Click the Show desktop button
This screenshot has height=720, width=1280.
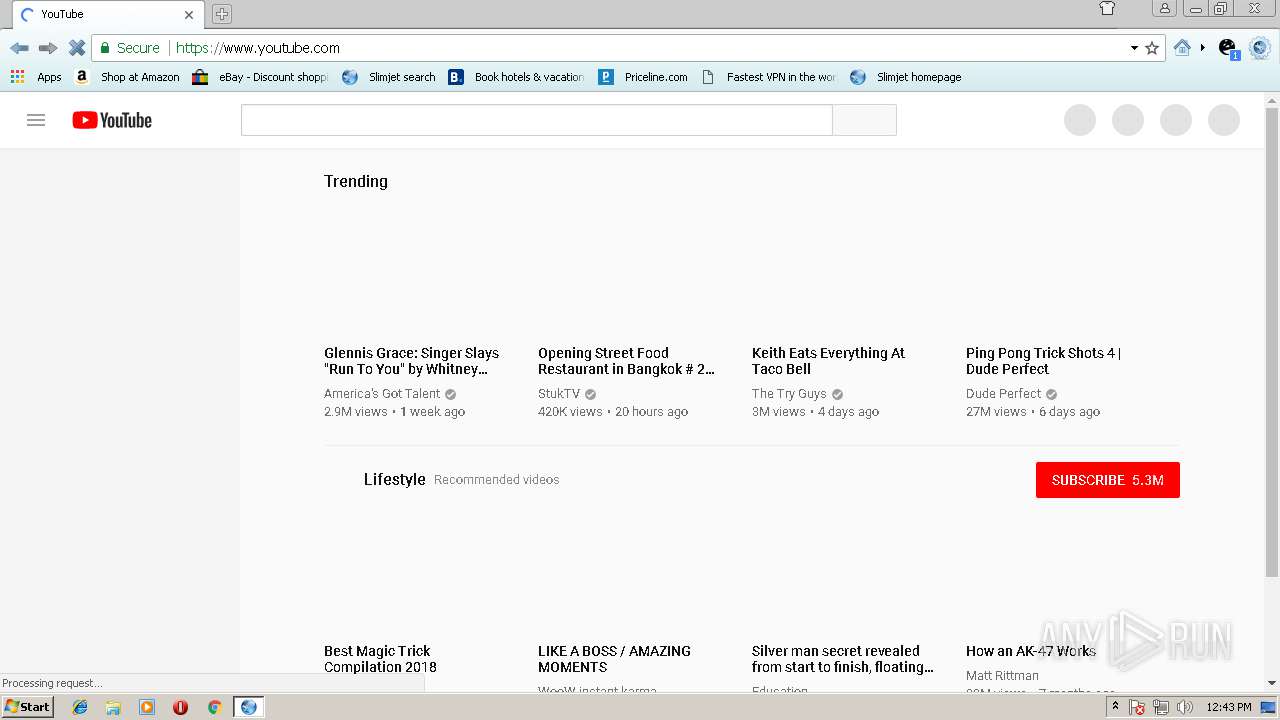(x=1269, y=707)
